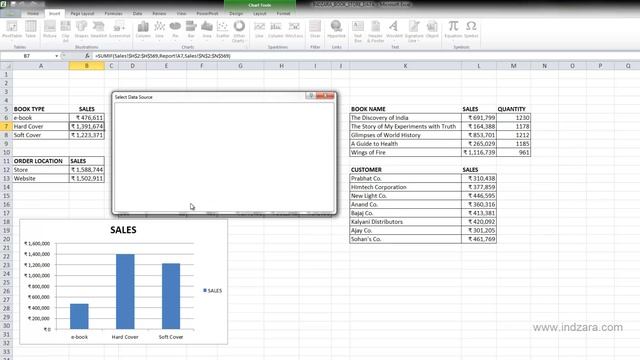Image resolution: width=640 pixels, height=360 pixels.
Task: Switch to the PowerPivot tab
Action: coord(207,13)
